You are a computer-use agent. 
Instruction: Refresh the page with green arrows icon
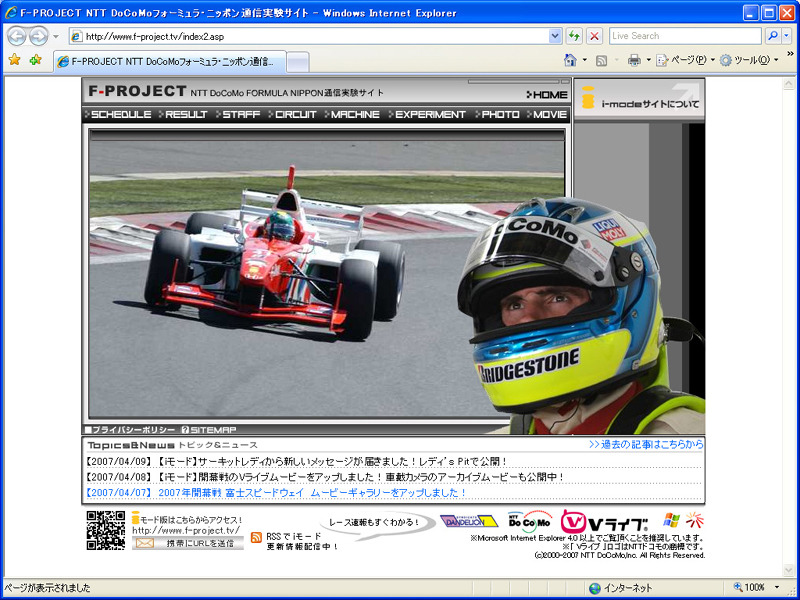(574, 36)
